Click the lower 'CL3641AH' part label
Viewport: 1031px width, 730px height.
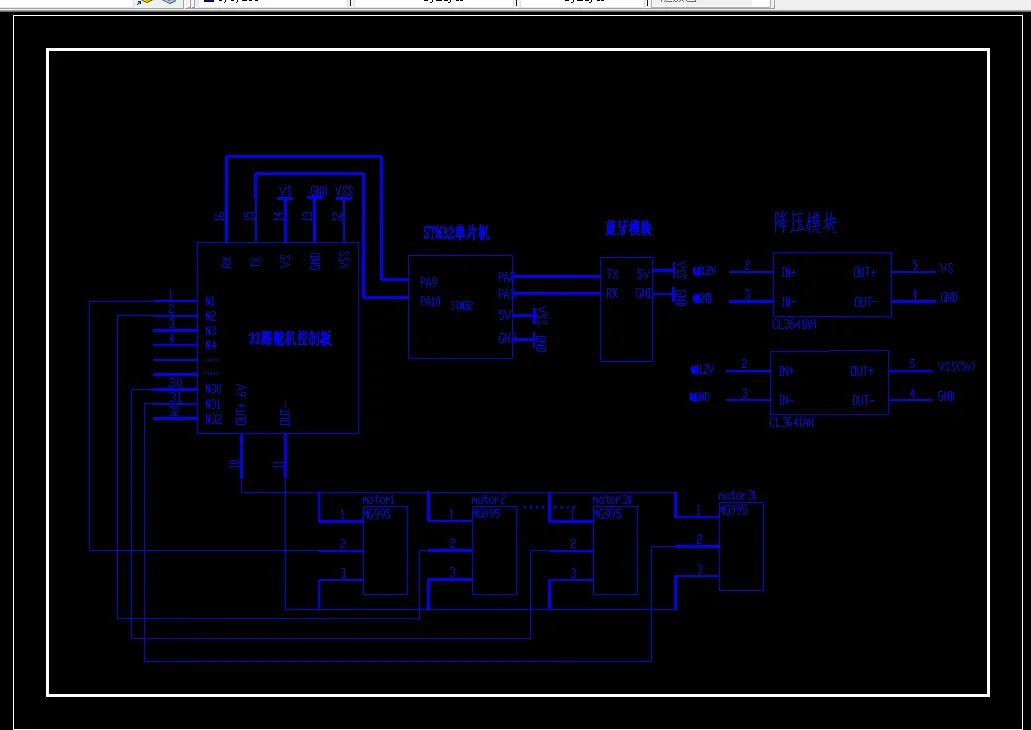click(792, 422)
